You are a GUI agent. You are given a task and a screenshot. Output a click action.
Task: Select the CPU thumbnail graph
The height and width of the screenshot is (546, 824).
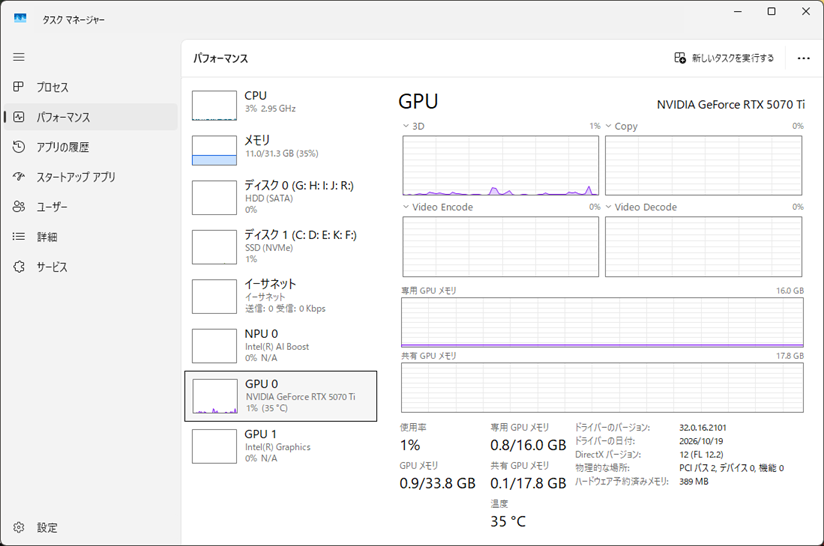pos(214,105)
